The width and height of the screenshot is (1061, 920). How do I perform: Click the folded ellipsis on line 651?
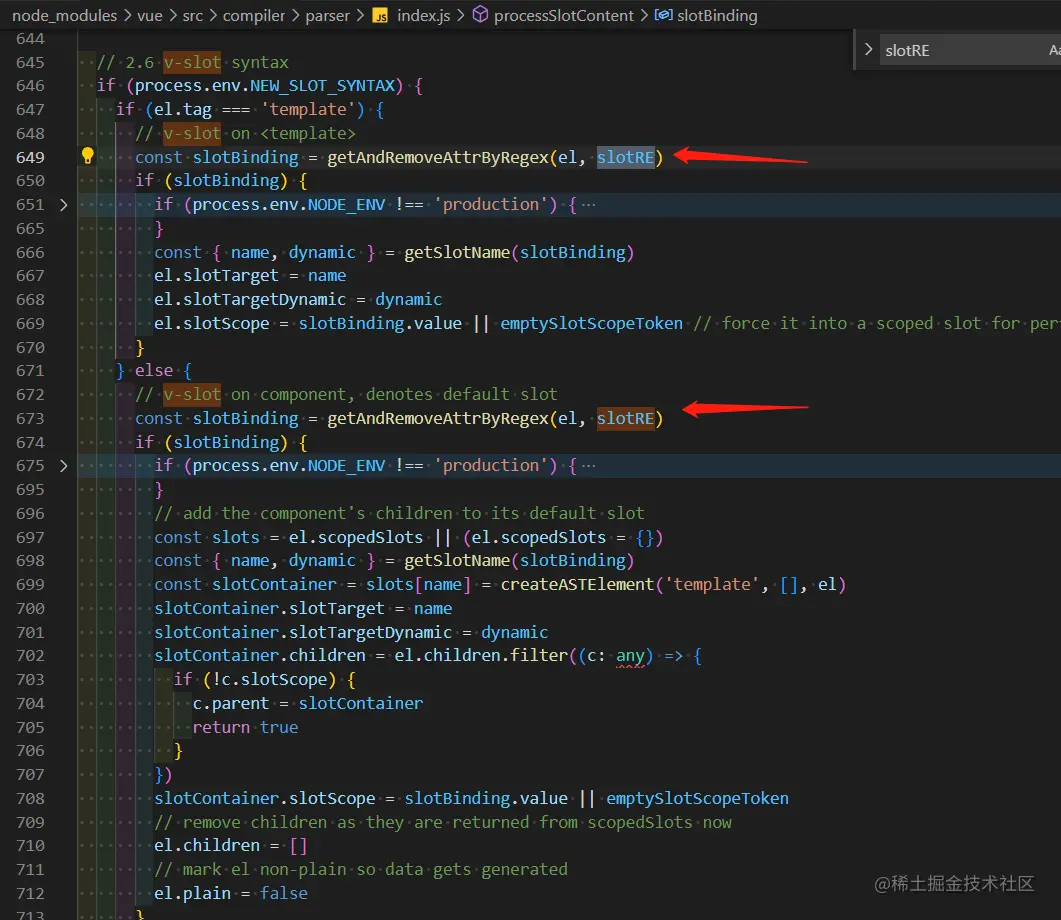pyautogui.click(x=589, y=204)
